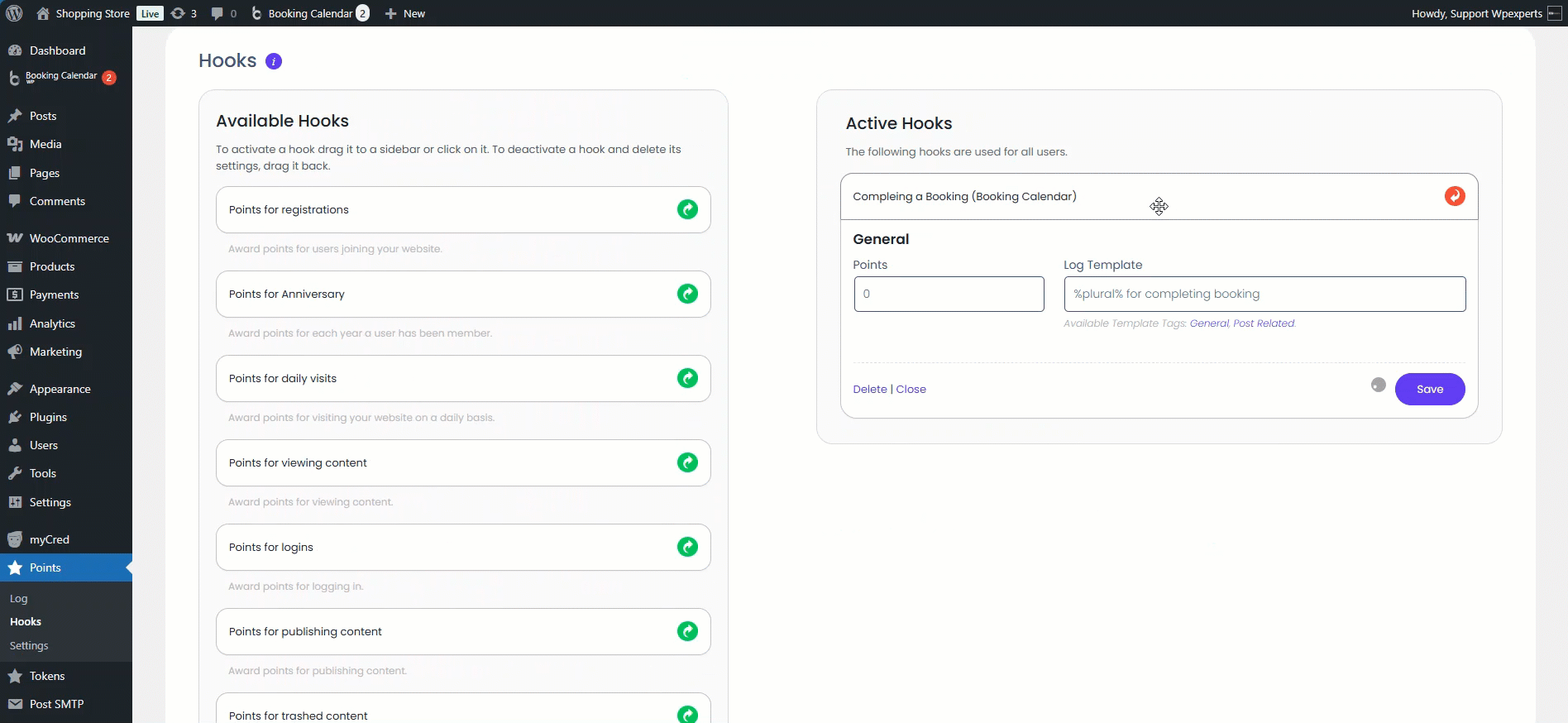Delete the active booking hook
Screen dimensions: 1568x723
(869, 389)
